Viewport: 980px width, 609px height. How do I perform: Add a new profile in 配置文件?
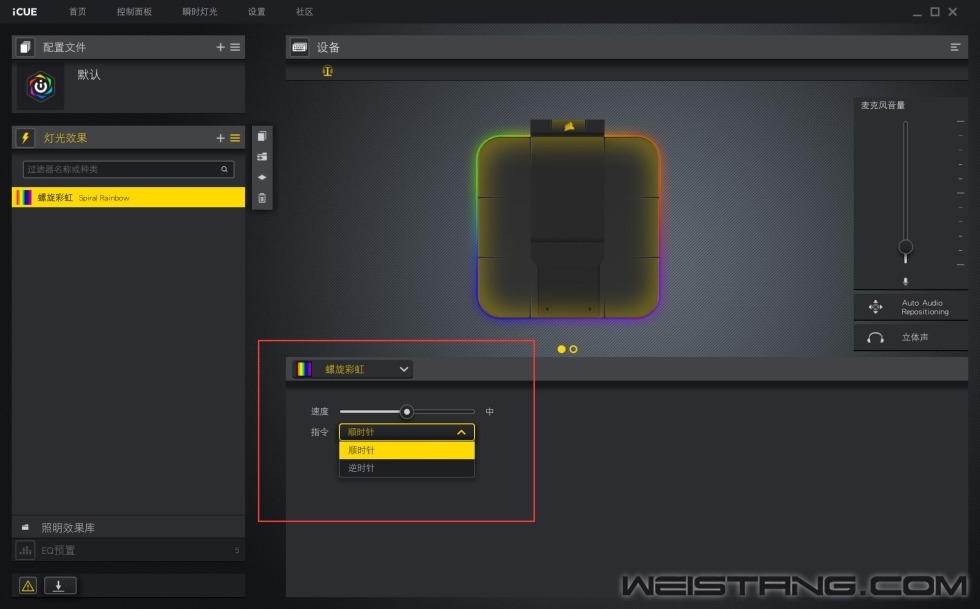220,47
